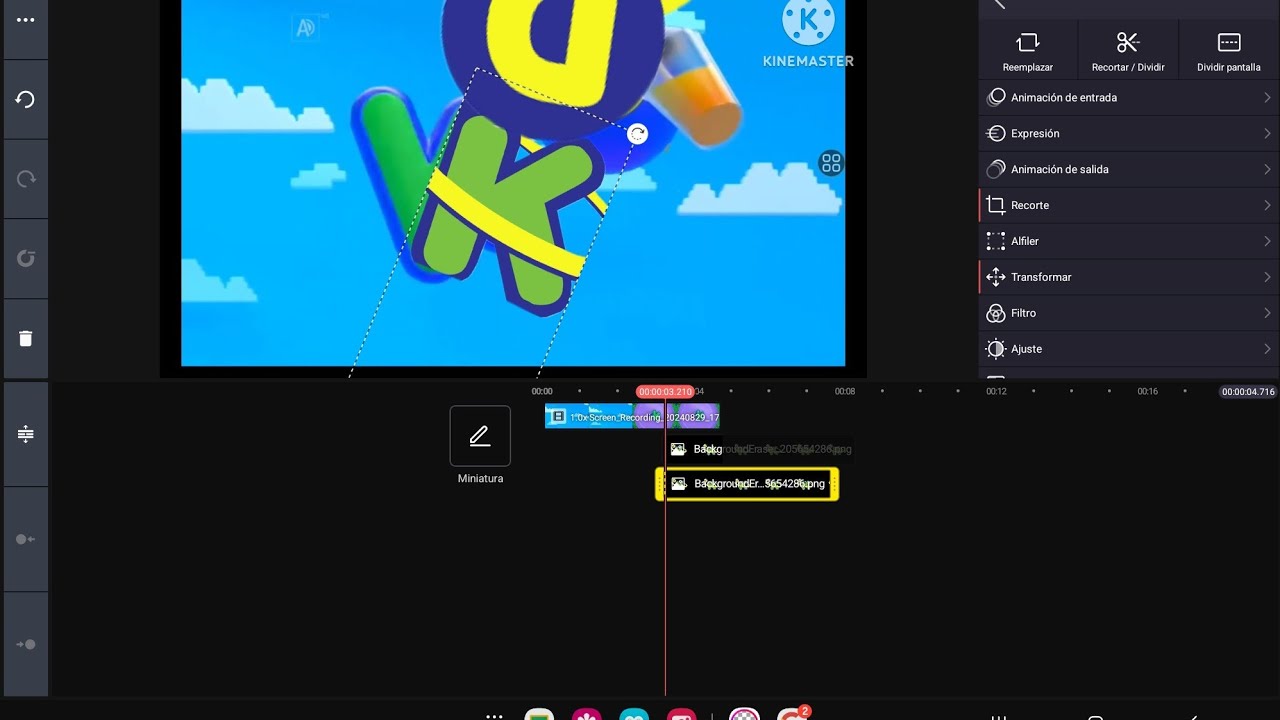The height and width of the screenshot is (720, 1280).
Task: Tap the Miniatura edit thumbnail button
Action: pos(480,436)
